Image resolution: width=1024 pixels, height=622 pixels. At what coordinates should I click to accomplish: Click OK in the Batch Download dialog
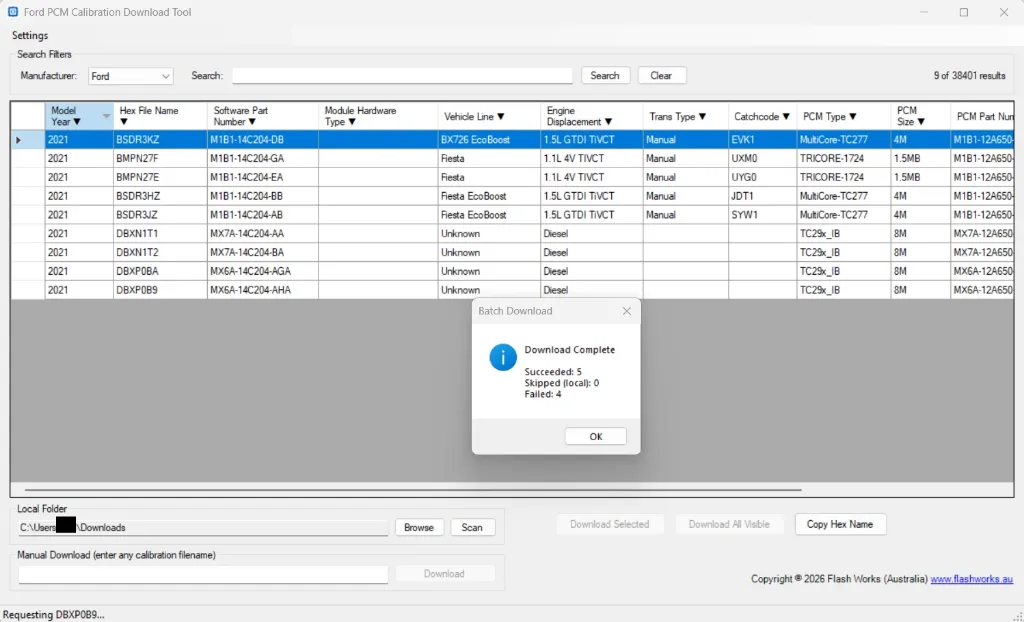595,437
